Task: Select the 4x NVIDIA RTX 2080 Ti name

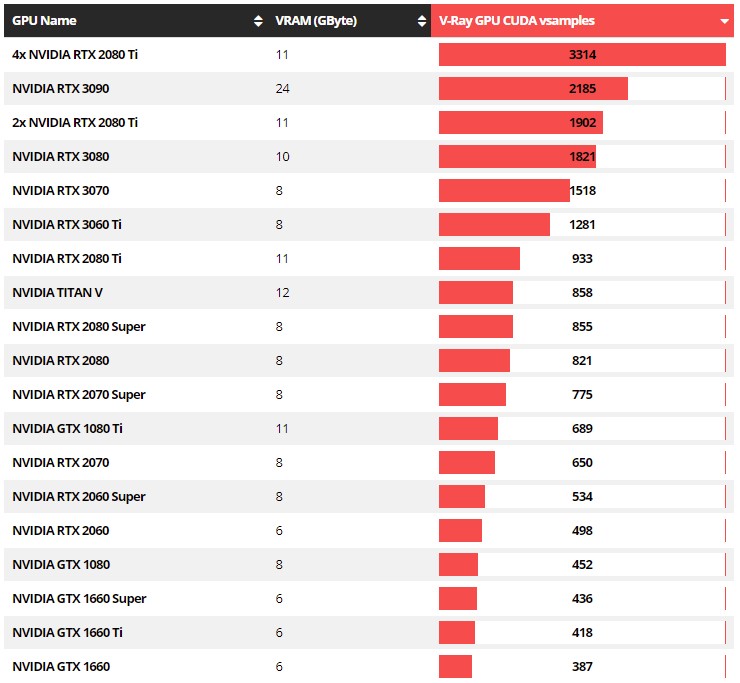Action: [75, 54]
